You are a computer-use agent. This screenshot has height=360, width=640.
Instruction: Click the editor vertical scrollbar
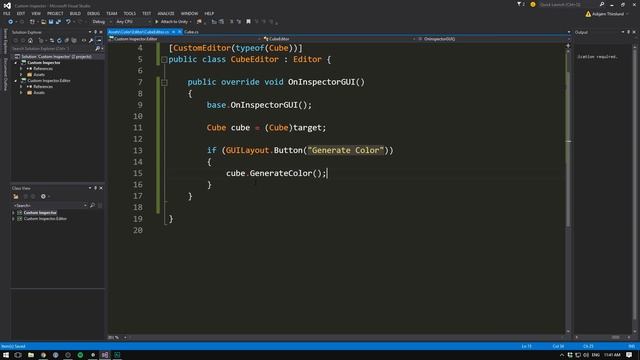pos(568,188)
